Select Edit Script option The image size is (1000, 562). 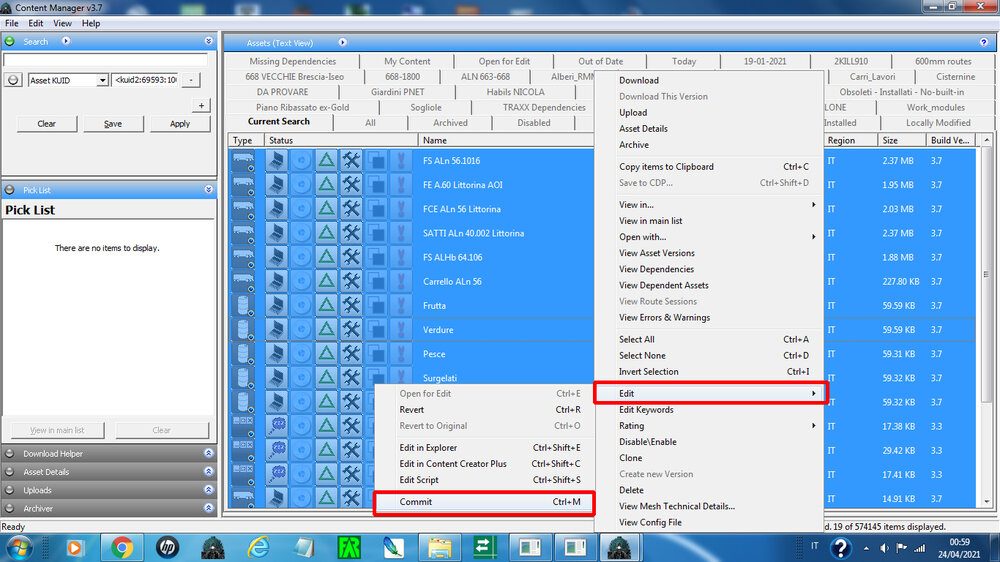(x=485, y=480)
